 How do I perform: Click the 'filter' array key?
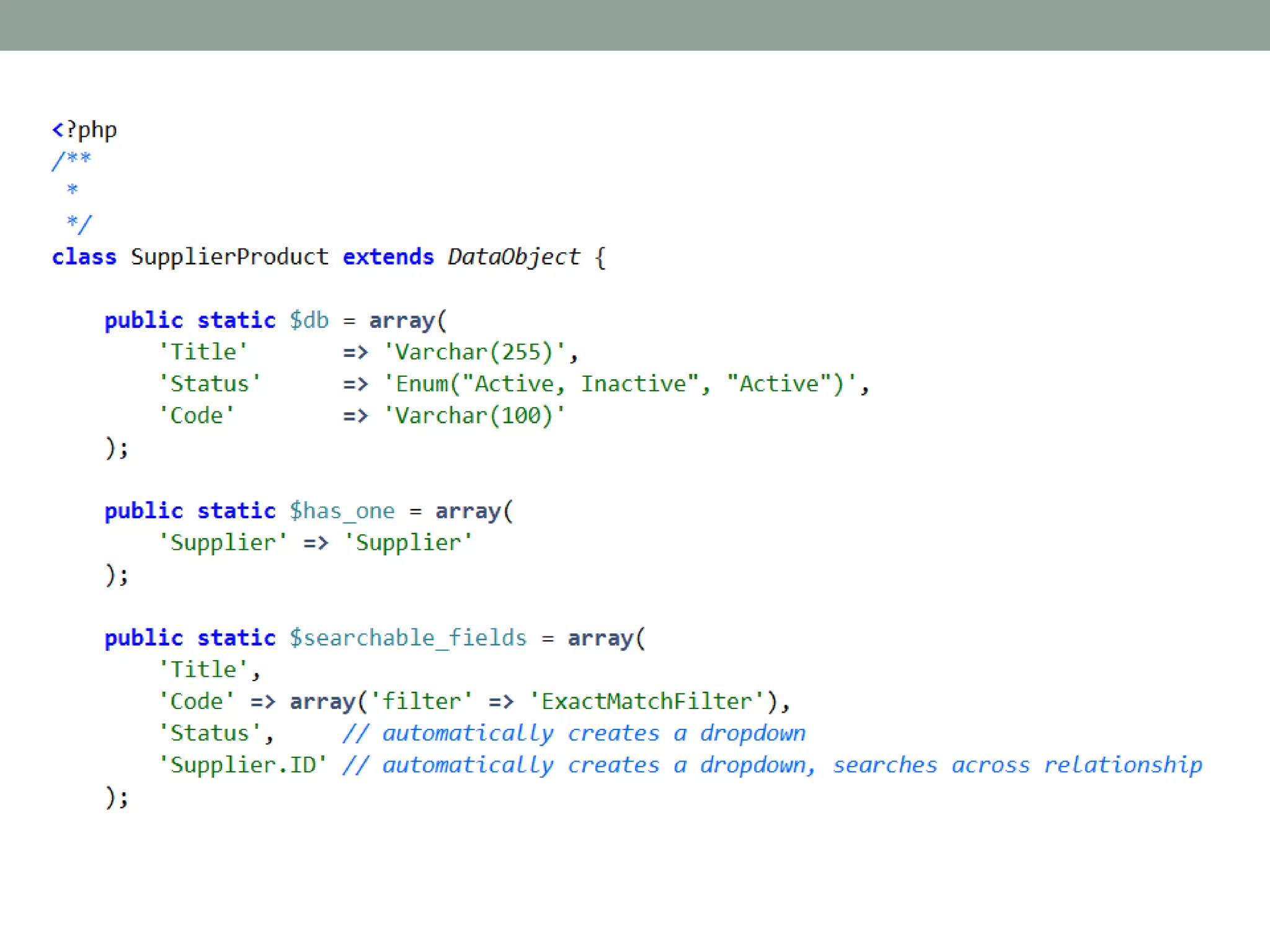pyautogui.click(x=422, y=702)
